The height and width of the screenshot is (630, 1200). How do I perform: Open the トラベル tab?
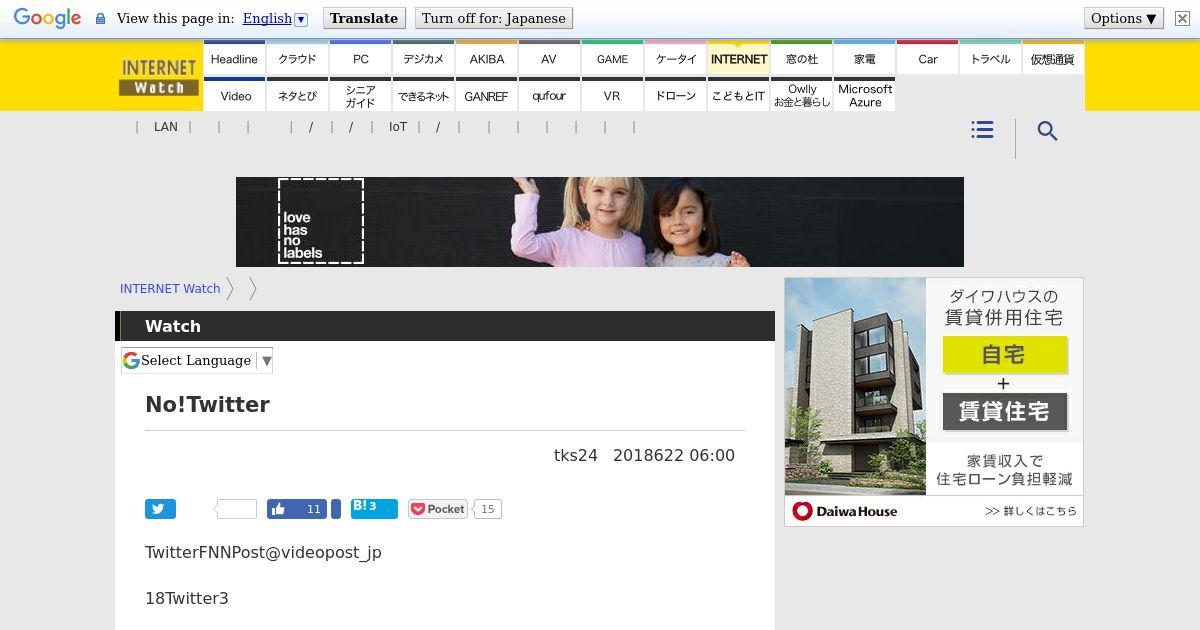click(x=990, y=58)
